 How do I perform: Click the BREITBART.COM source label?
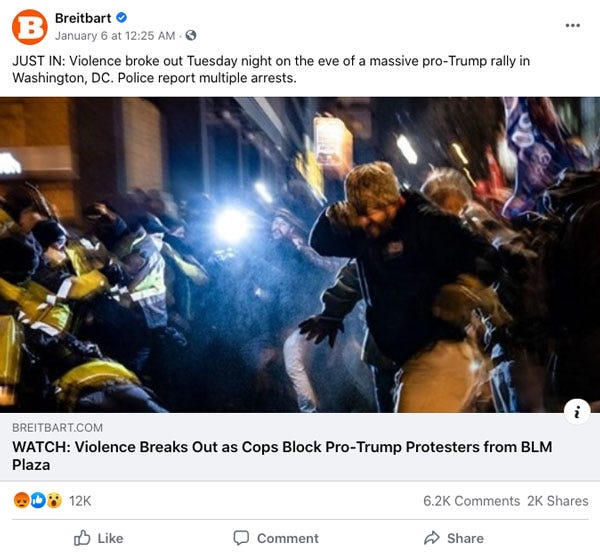click(57, 428)
